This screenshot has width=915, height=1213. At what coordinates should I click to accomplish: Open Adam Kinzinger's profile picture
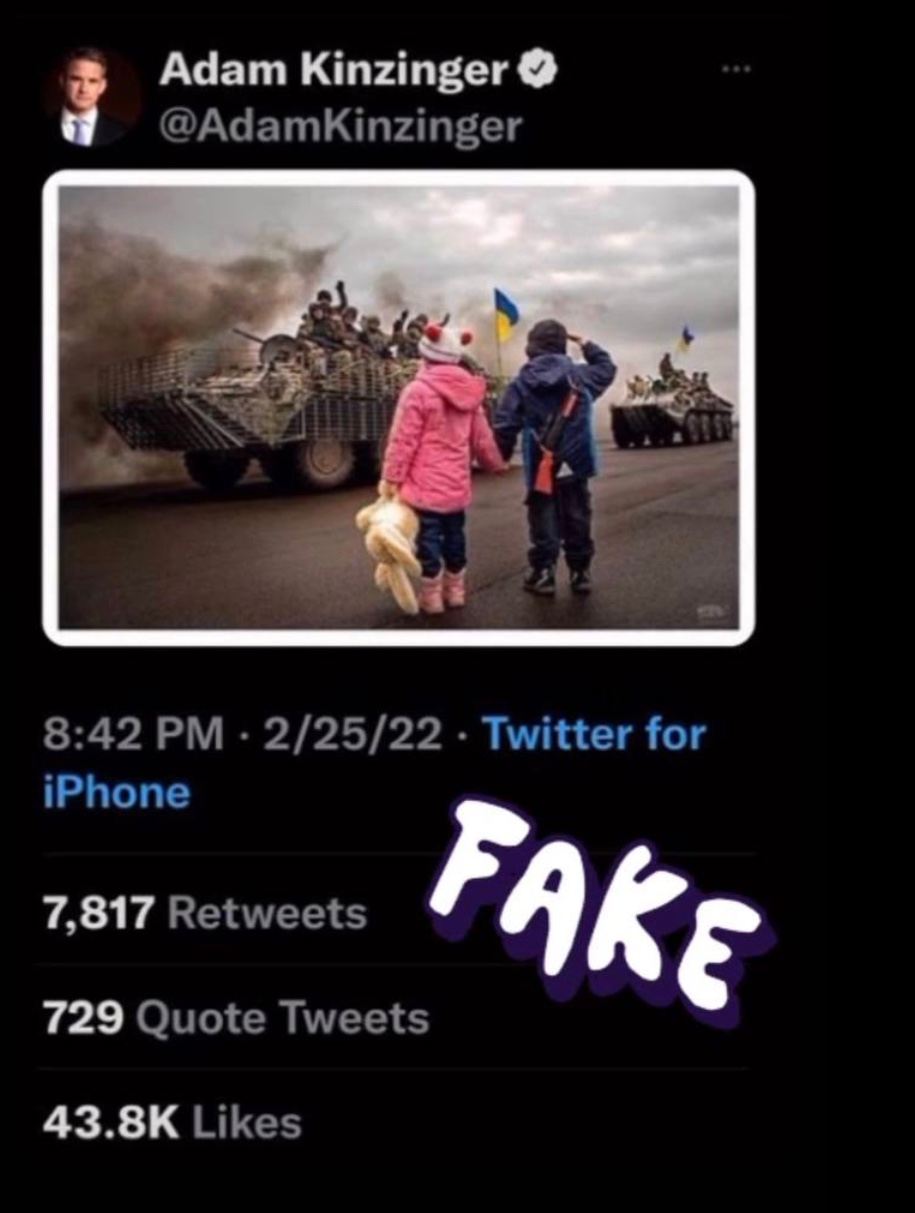click(91, 97)
